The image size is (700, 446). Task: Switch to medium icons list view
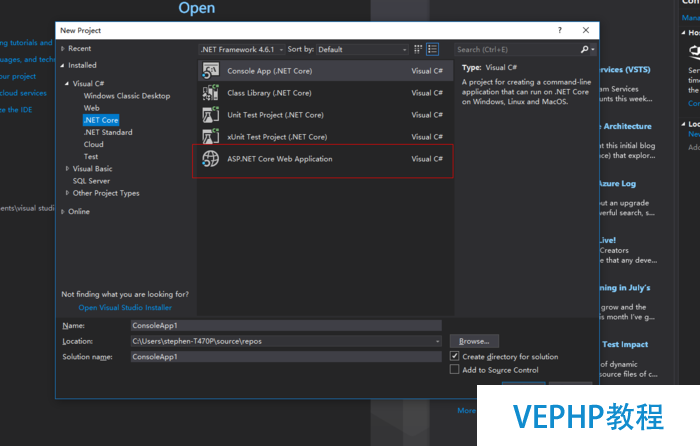coord(432,49)
